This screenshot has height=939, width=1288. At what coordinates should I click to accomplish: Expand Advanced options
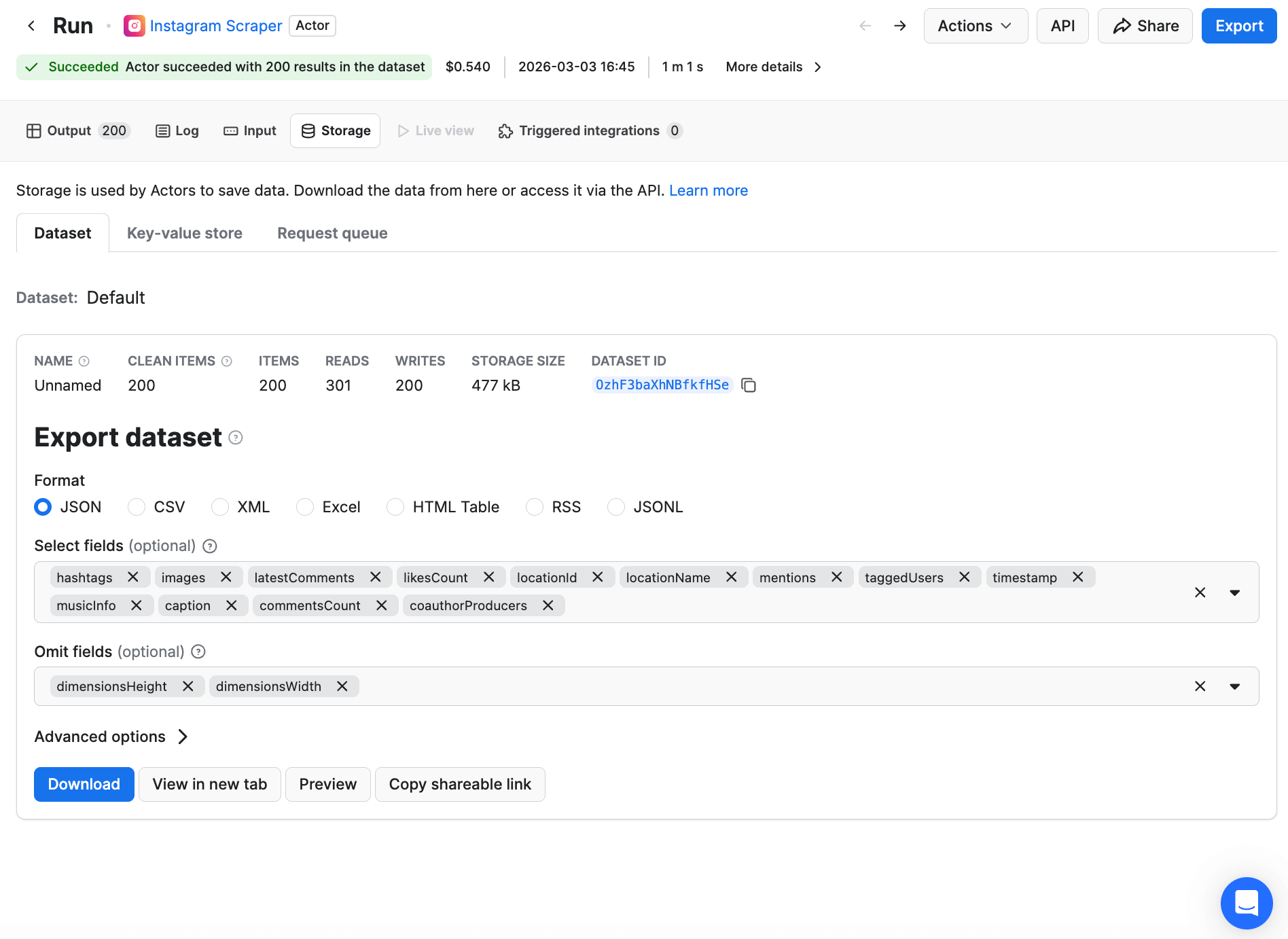pyautogui.click(x=111, y=737)
